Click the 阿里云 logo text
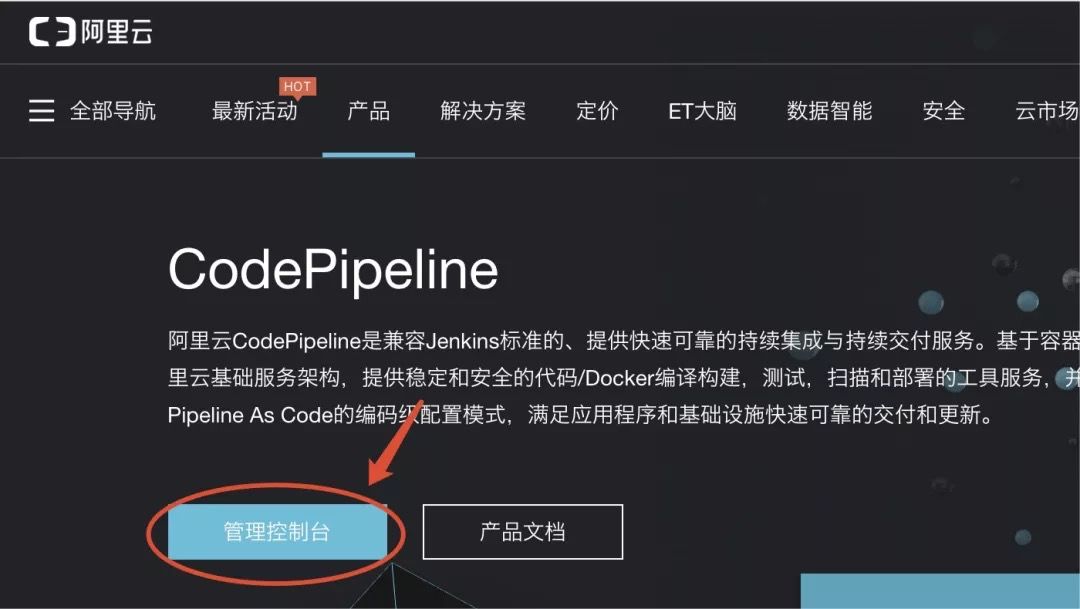 tap(117, 32)
